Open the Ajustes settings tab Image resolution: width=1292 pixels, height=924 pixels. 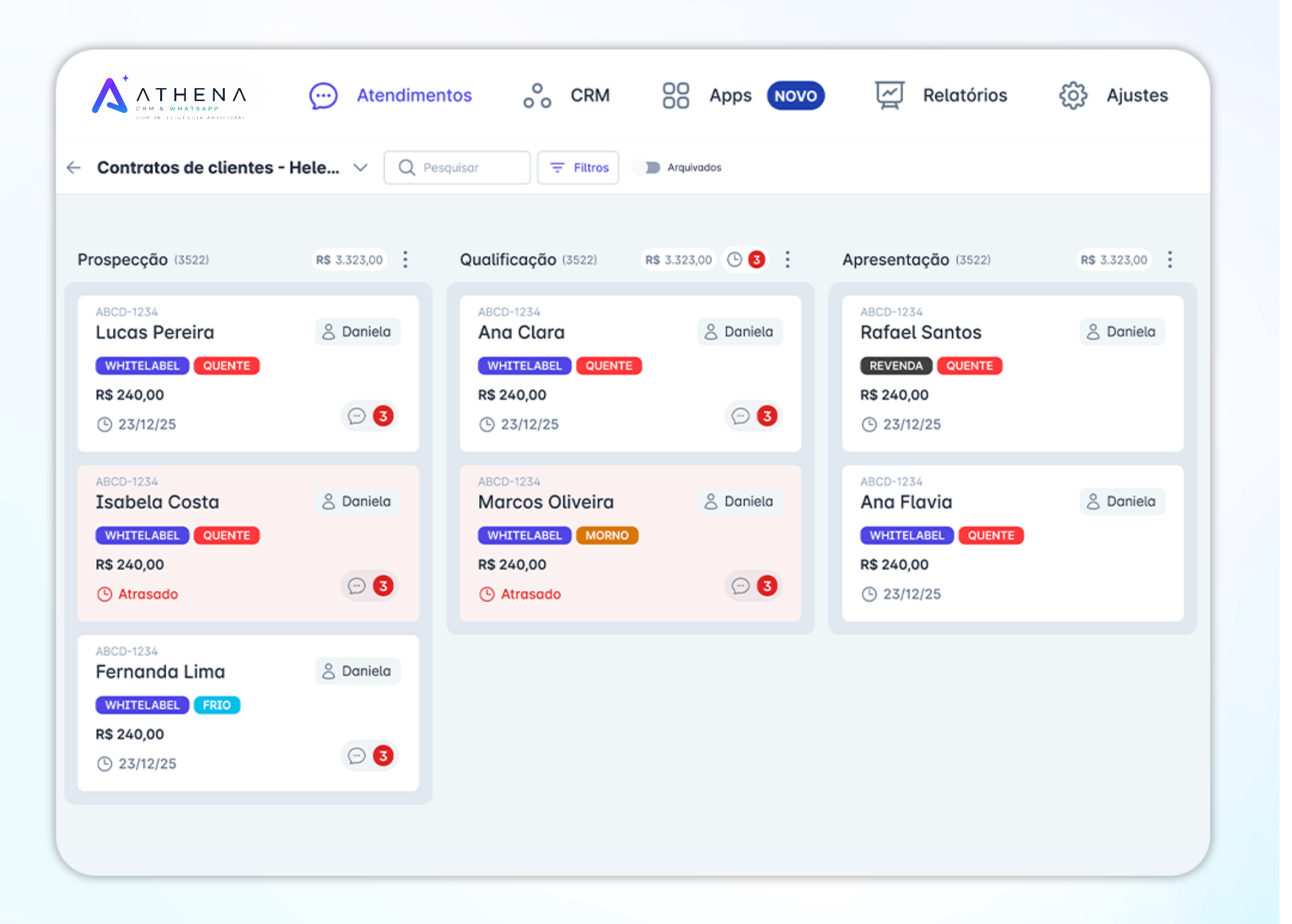[x=1113, y=96]
